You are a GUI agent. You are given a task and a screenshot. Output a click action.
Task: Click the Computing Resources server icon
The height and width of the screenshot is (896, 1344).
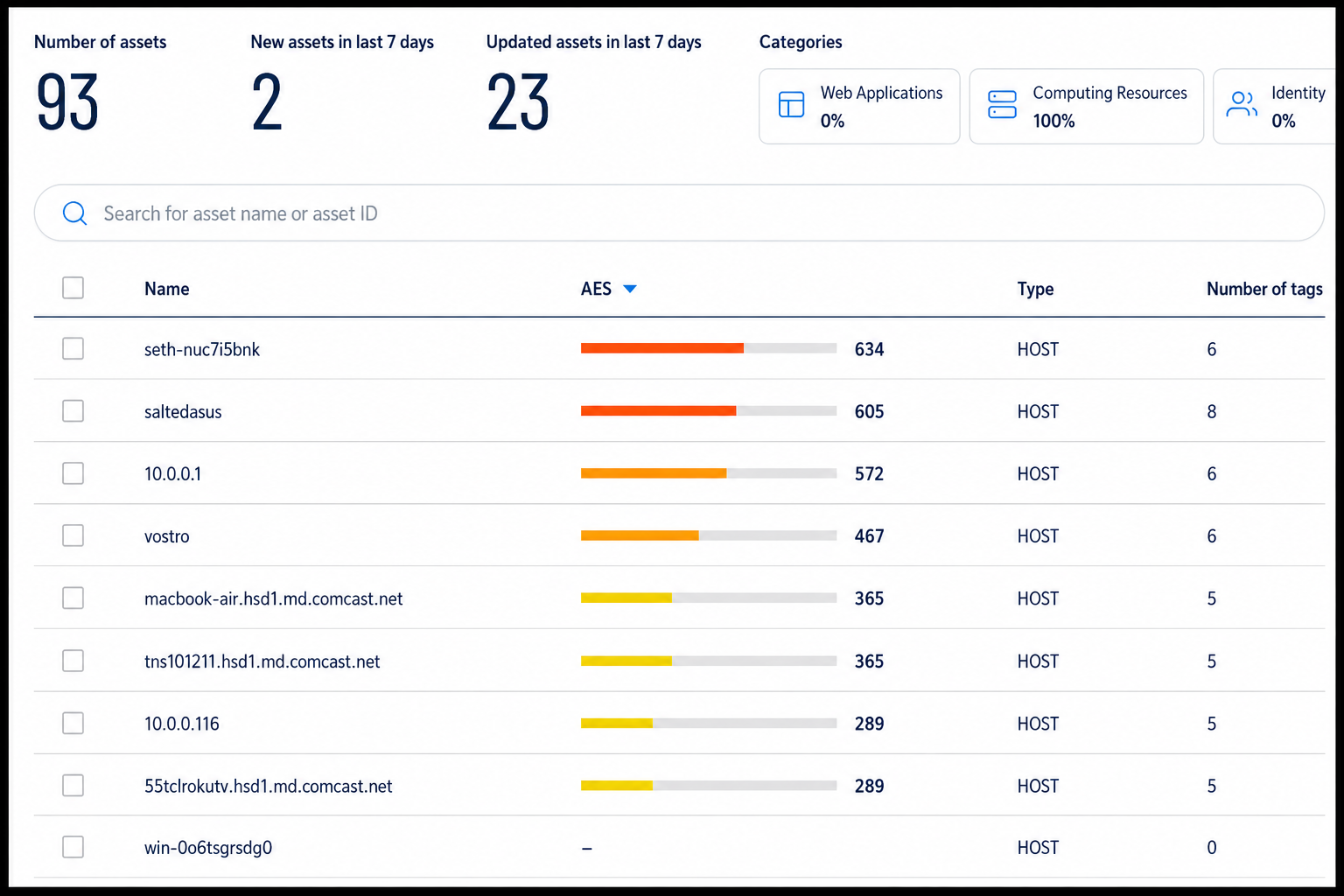[1002, 105]
